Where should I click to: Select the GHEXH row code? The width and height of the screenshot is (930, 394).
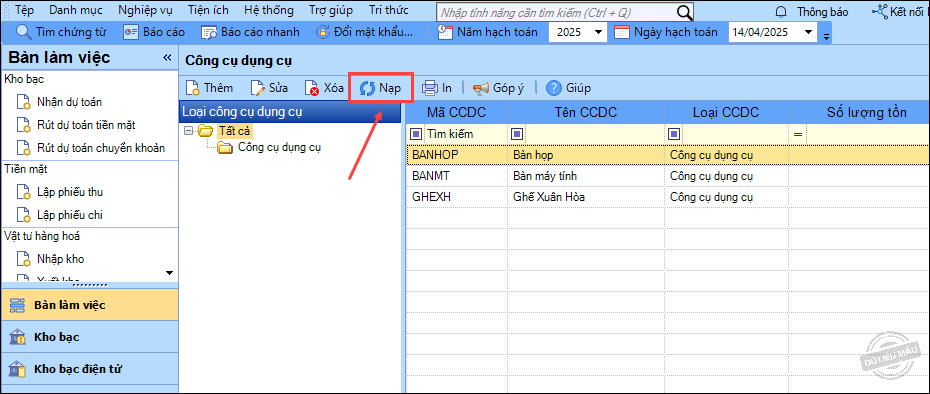tap(431, 196)
